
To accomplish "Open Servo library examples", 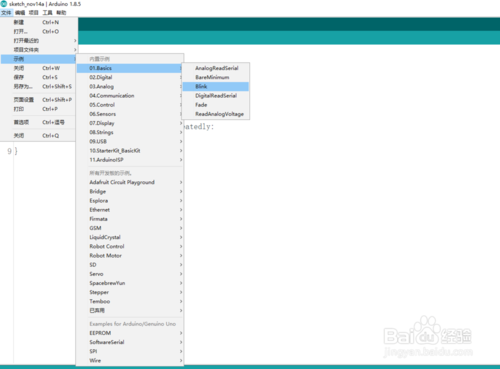I will pyautogui.click(x=130, y=274).
